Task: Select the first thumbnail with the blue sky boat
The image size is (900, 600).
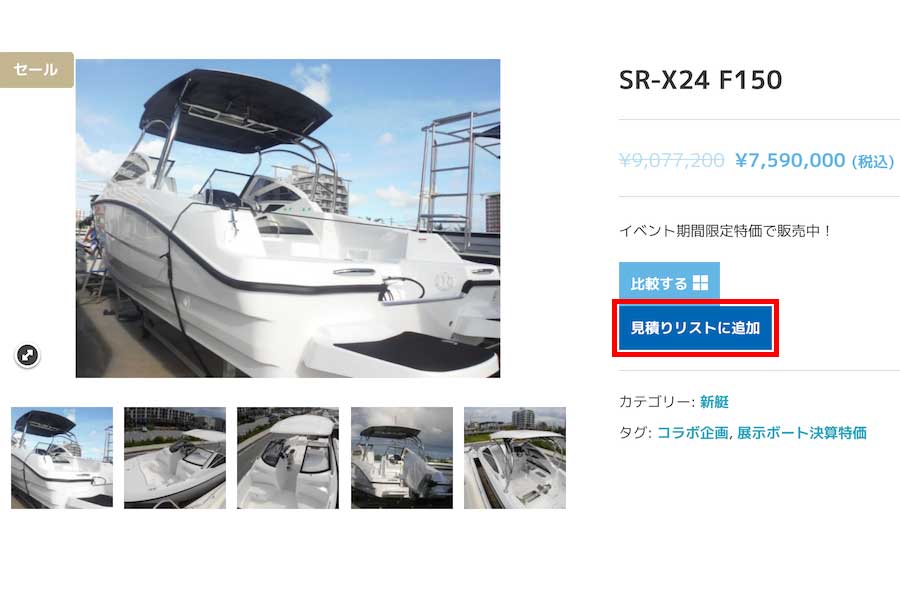Action: [62, 458]
